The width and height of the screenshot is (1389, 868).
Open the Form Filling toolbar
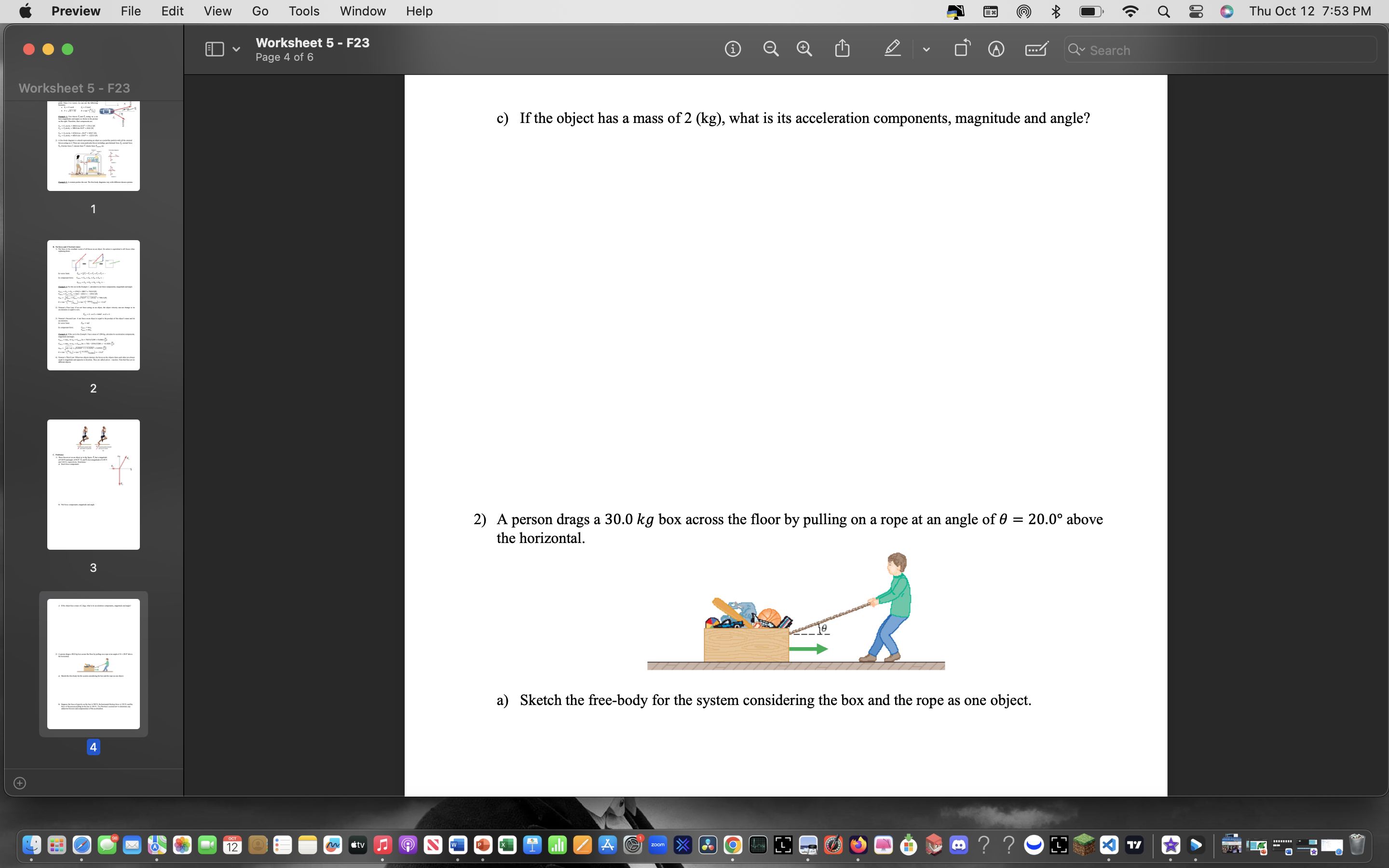coord(1036,49)
